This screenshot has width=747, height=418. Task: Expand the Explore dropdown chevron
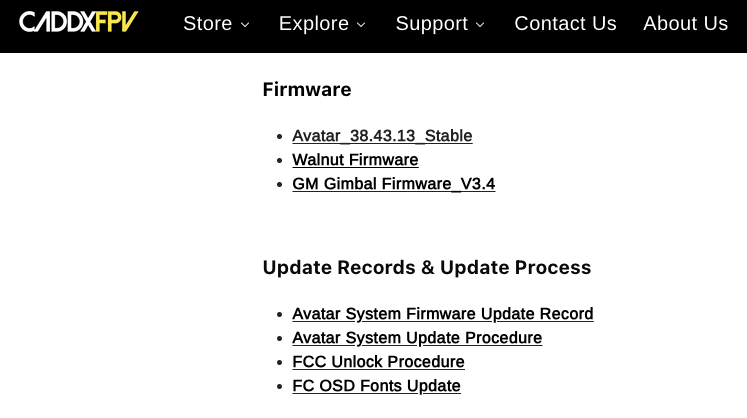tap(361, 24)
